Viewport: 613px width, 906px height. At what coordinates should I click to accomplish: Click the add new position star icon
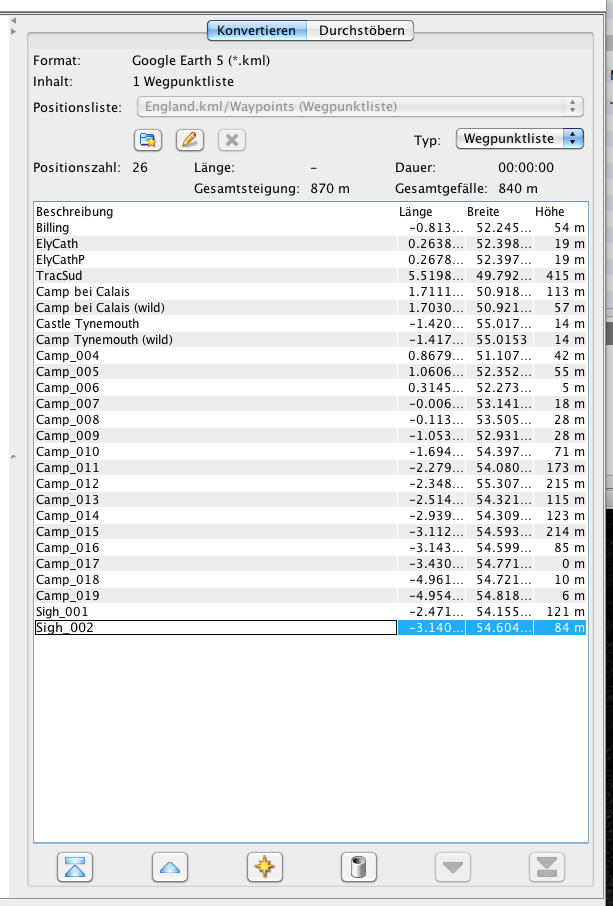[x=265, y=867]
